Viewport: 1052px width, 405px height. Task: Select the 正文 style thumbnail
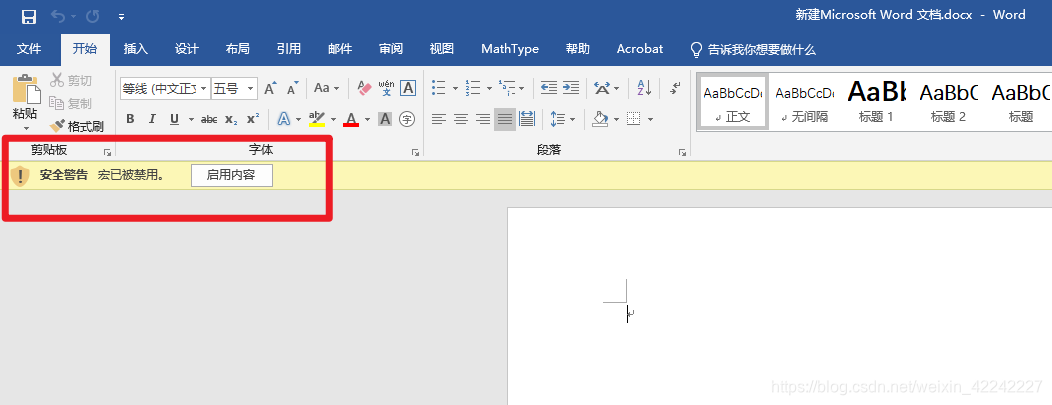733,102
